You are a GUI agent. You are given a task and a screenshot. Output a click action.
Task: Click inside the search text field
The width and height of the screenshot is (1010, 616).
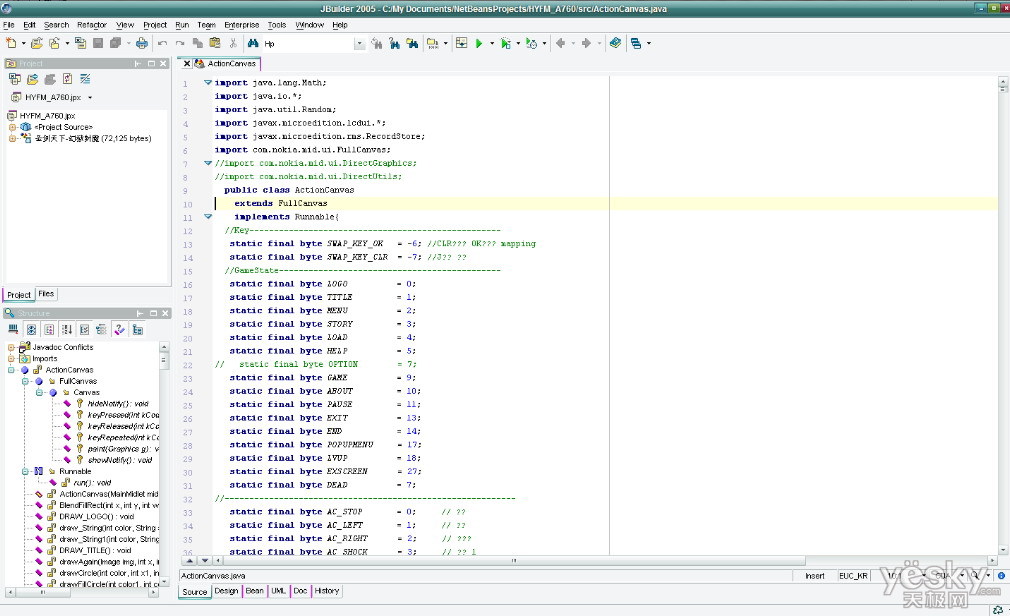coord(307,44)
